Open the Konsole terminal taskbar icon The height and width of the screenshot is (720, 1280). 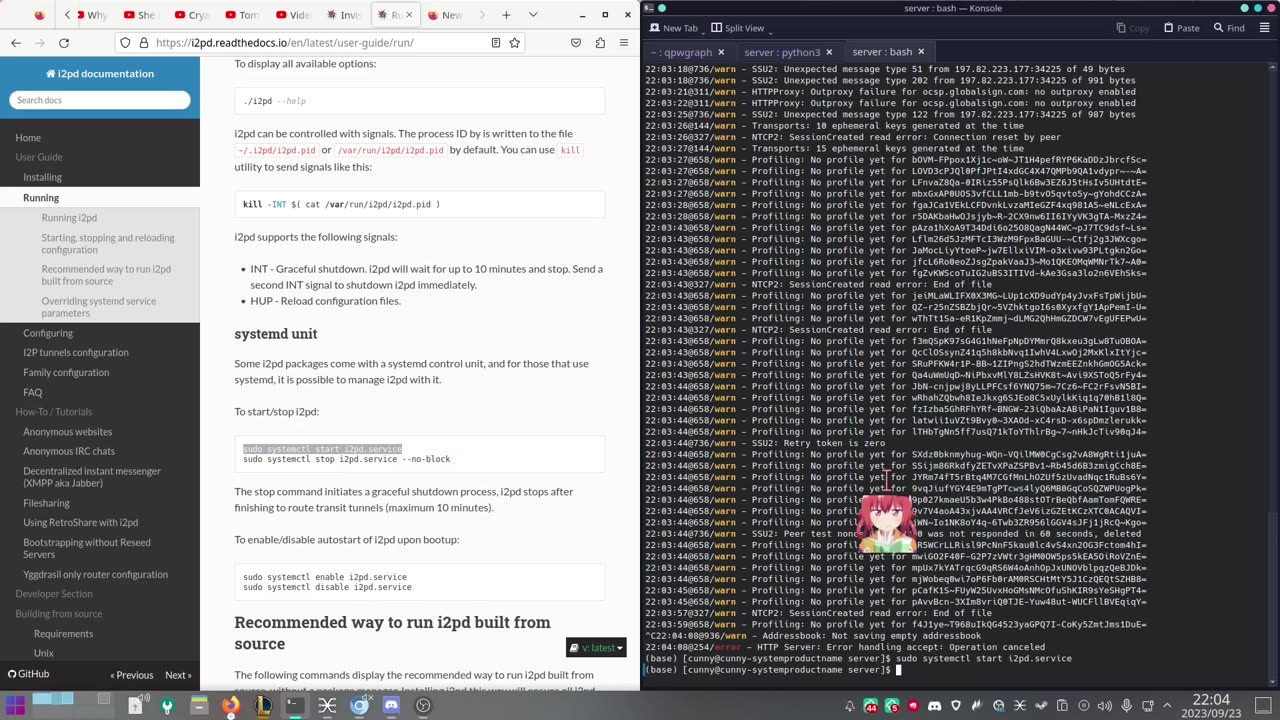[x=295, y=706]
